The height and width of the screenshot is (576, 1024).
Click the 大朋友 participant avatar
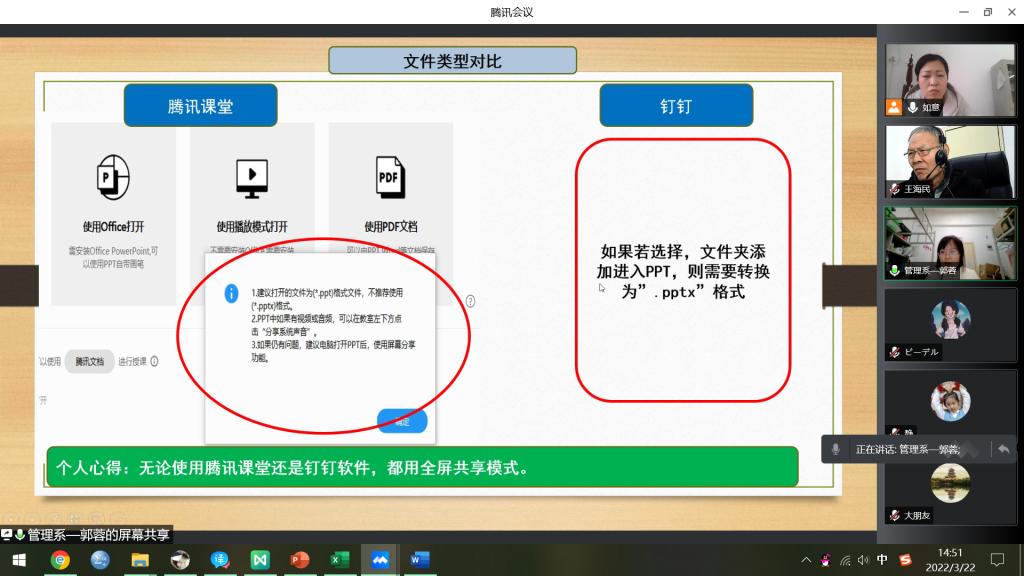[950, 483]
